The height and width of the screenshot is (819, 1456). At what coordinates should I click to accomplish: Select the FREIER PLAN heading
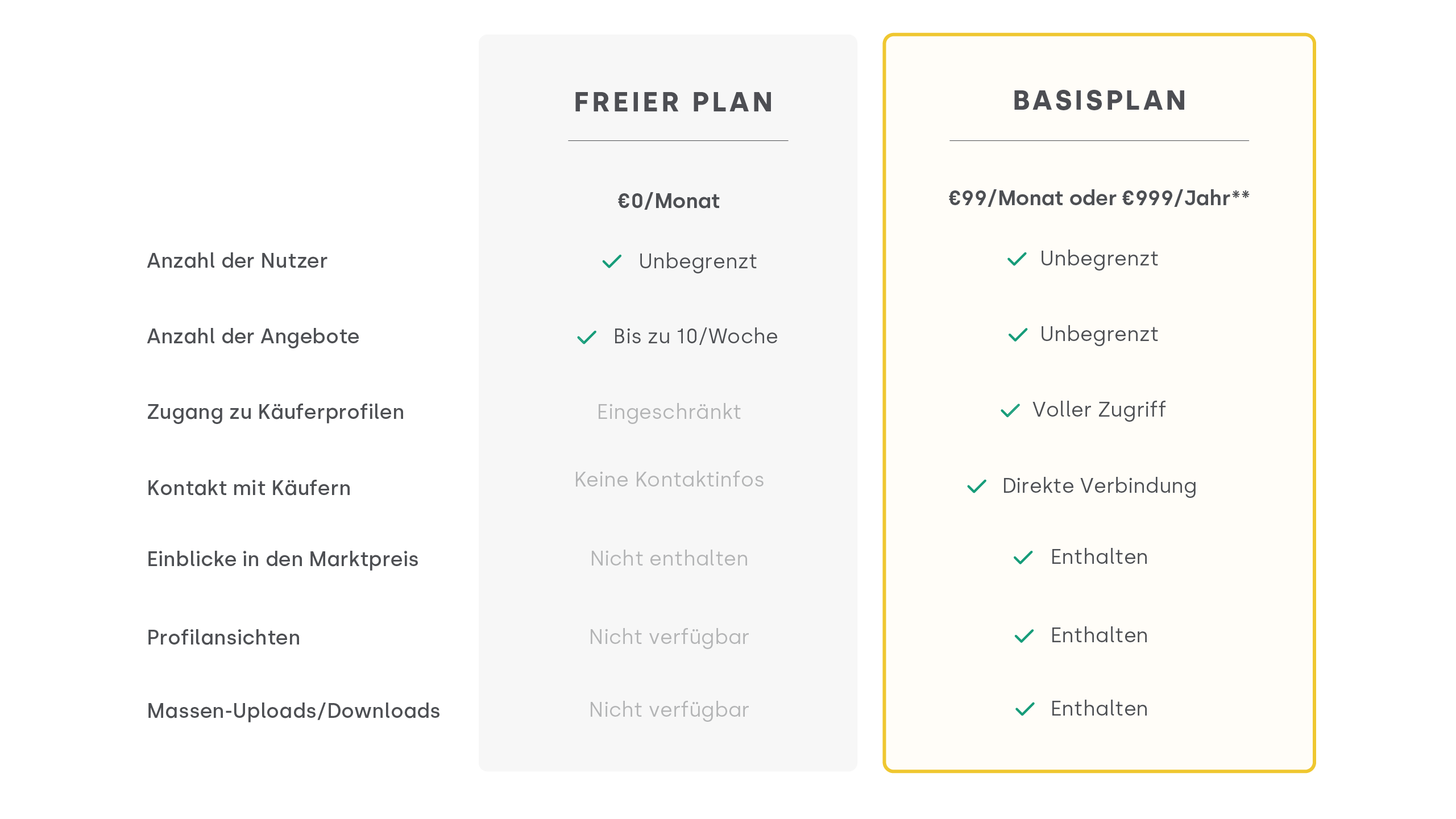674,103
